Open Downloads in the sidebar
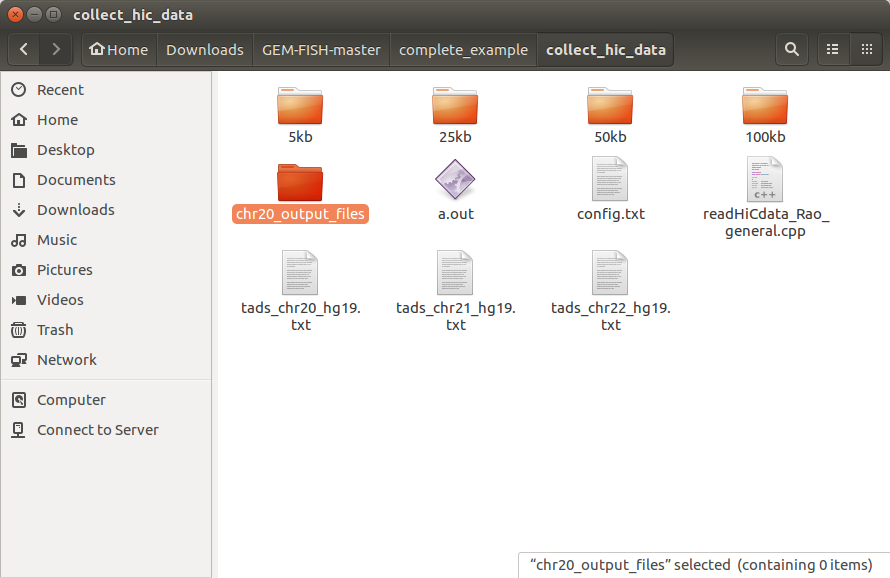Image resolution: width=890 pixels, height=578 pixels. tap(106, 210)
